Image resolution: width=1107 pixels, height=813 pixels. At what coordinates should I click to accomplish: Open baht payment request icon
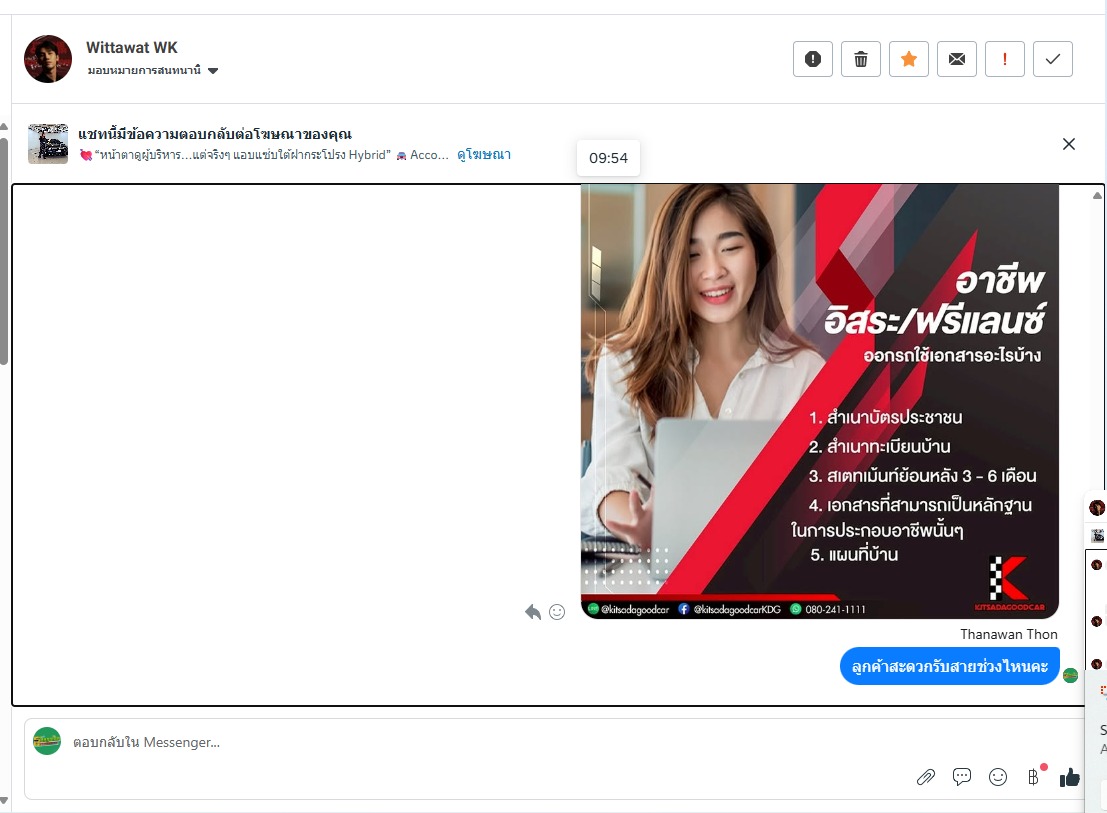(1034, 777)
